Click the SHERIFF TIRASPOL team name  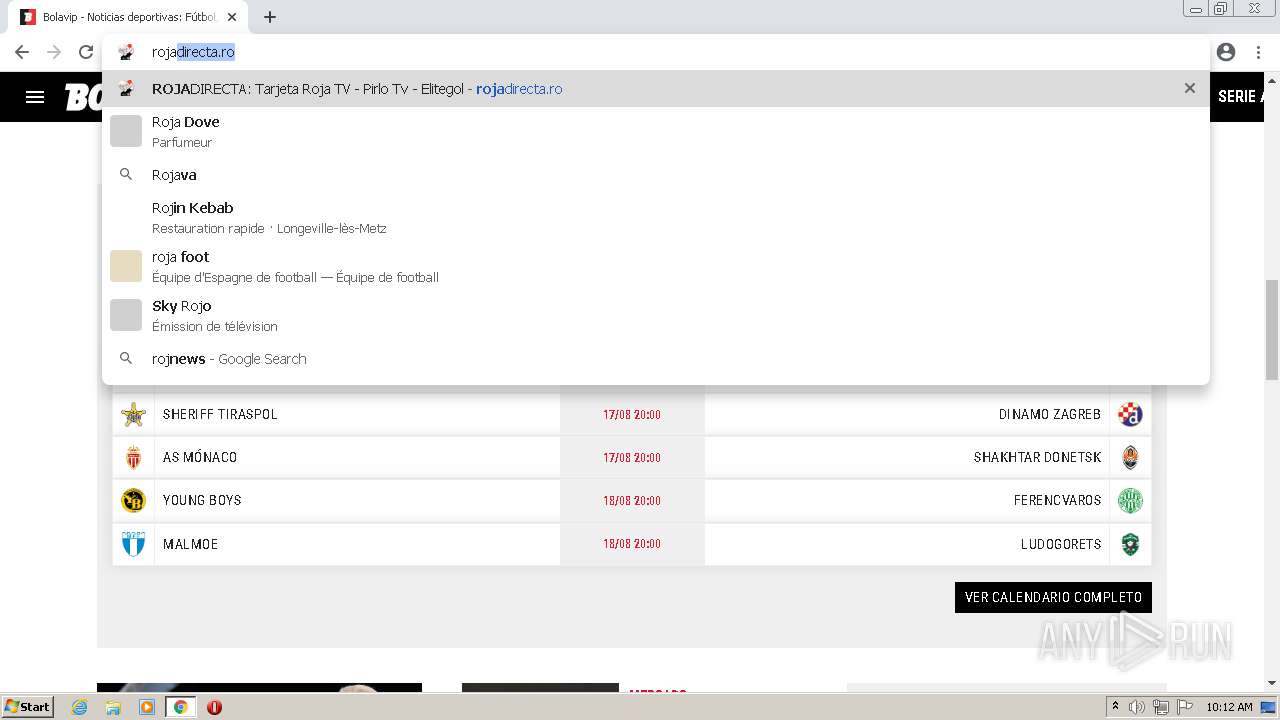click(220, 414)
